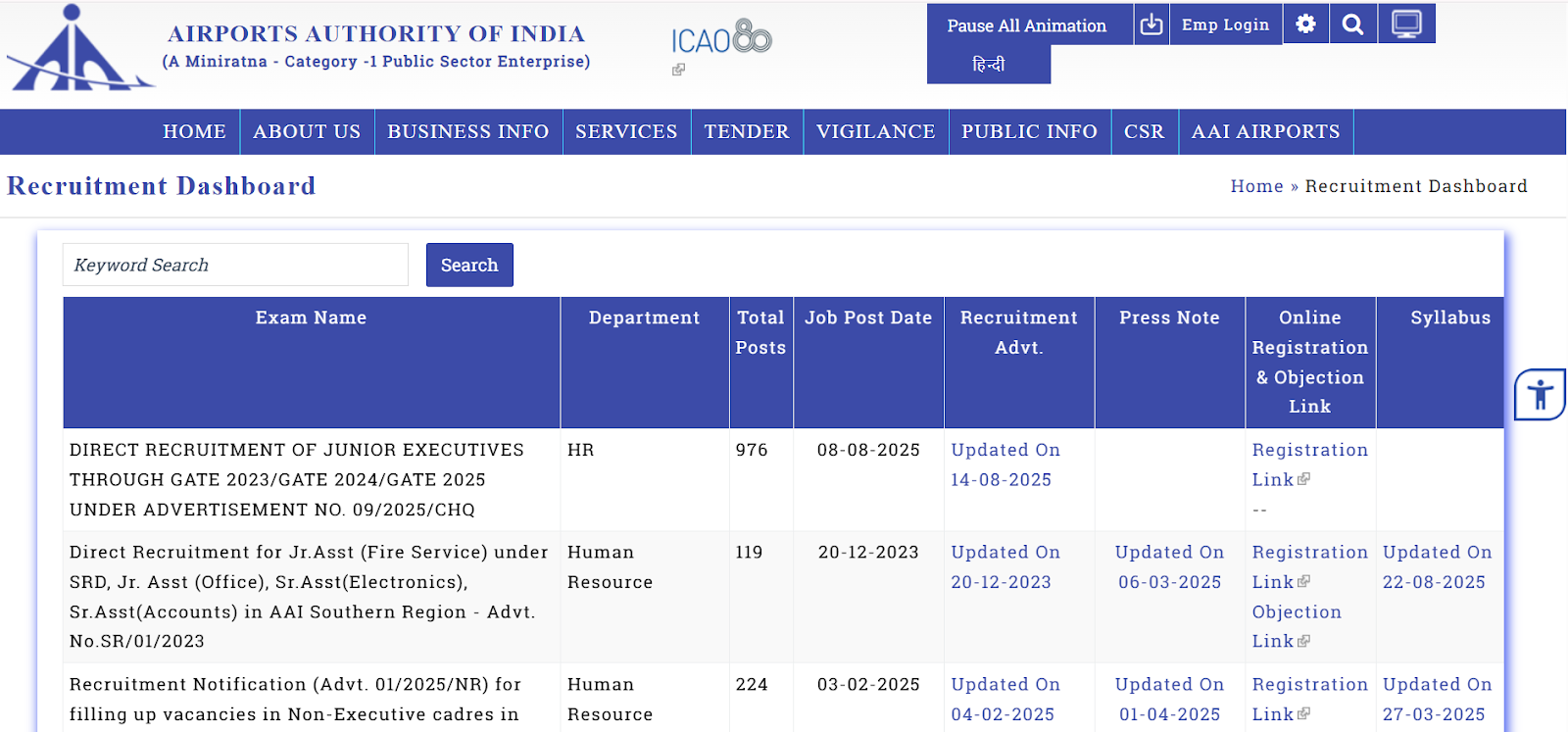This screenshot has width=1568, height=732.
Task: Click Pause All Animation button
Action: (1026, 25)
